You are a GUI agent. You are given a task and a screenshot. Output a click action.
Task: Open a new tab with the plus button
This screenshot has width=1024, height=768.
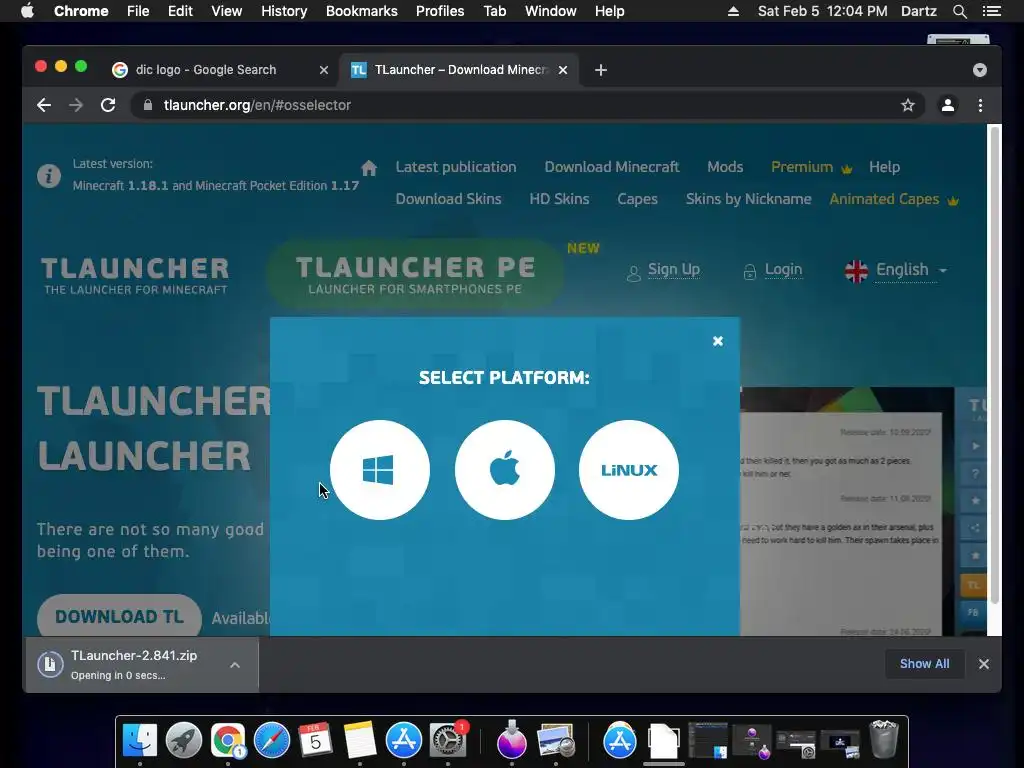tap(601, 70)
